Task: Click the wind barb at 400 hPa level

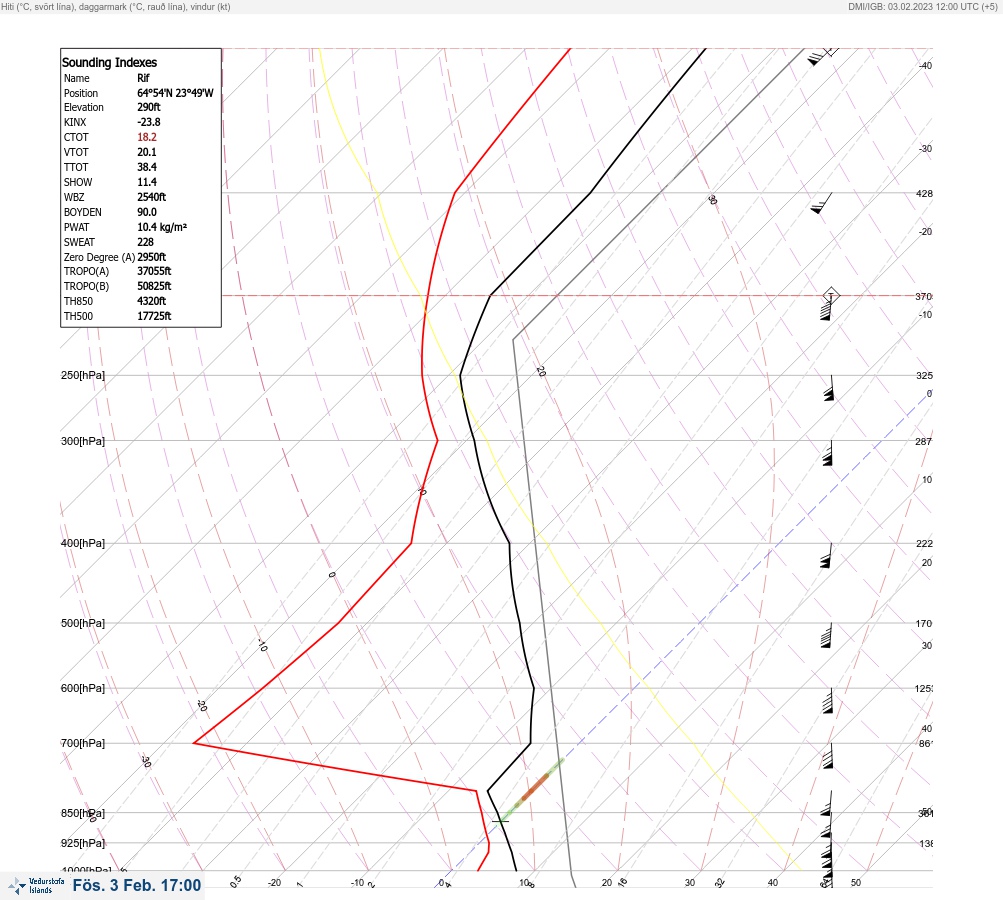Action: [826, 556]
